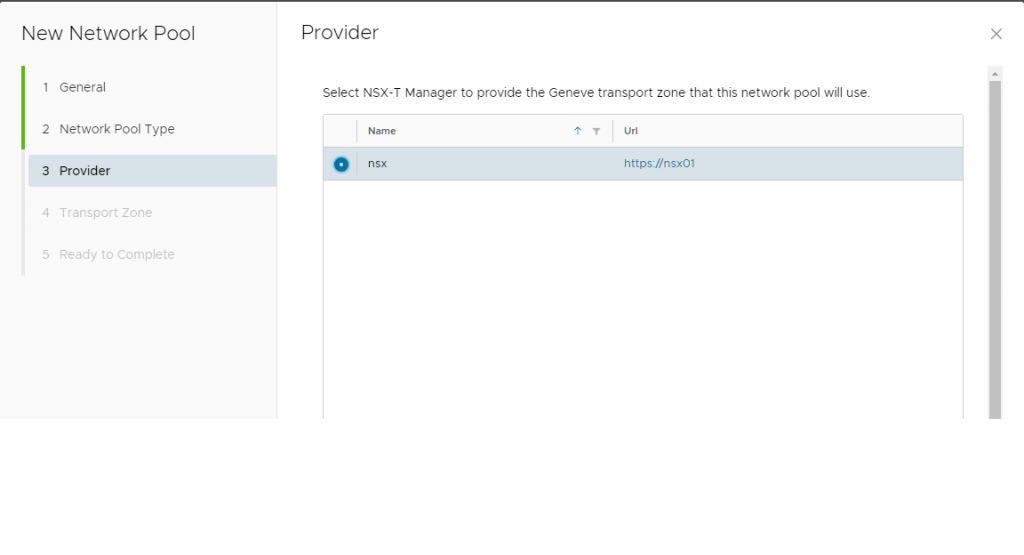
Task: Click the Name column header
Action: point(381,131)
